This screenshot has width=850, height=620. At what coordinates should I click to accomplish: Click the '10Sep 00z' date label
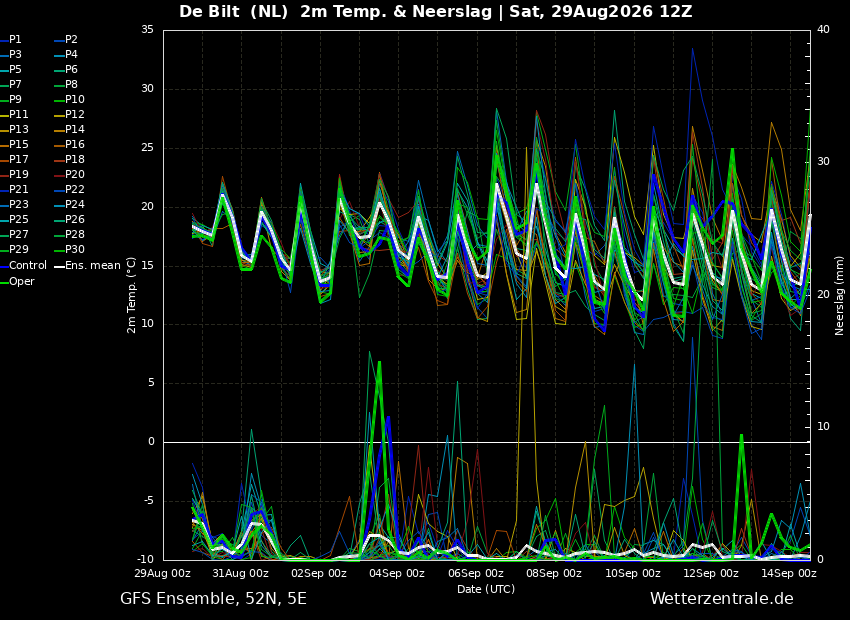(x=633, y=573)
